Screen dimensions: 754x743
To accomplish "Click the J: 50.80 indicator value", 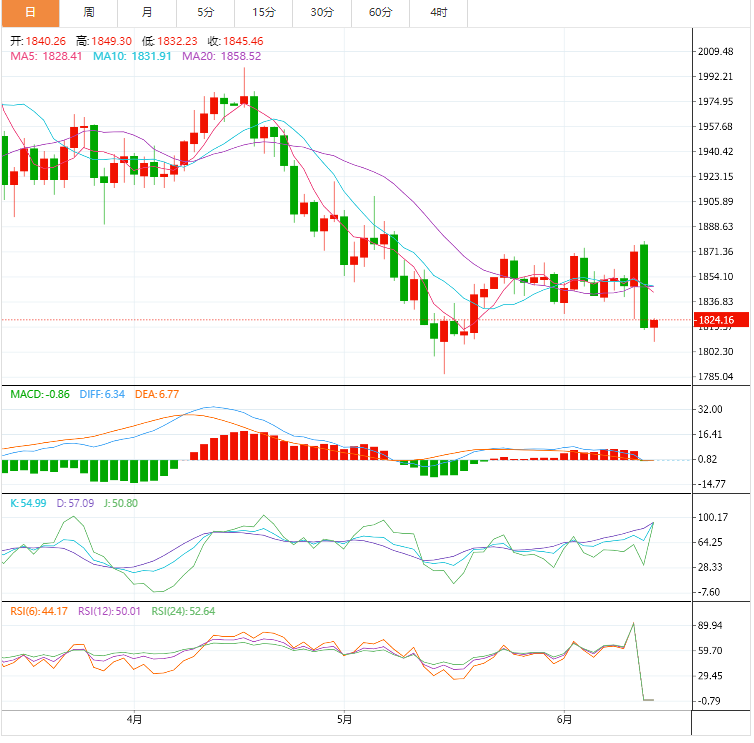I will 121,504.
